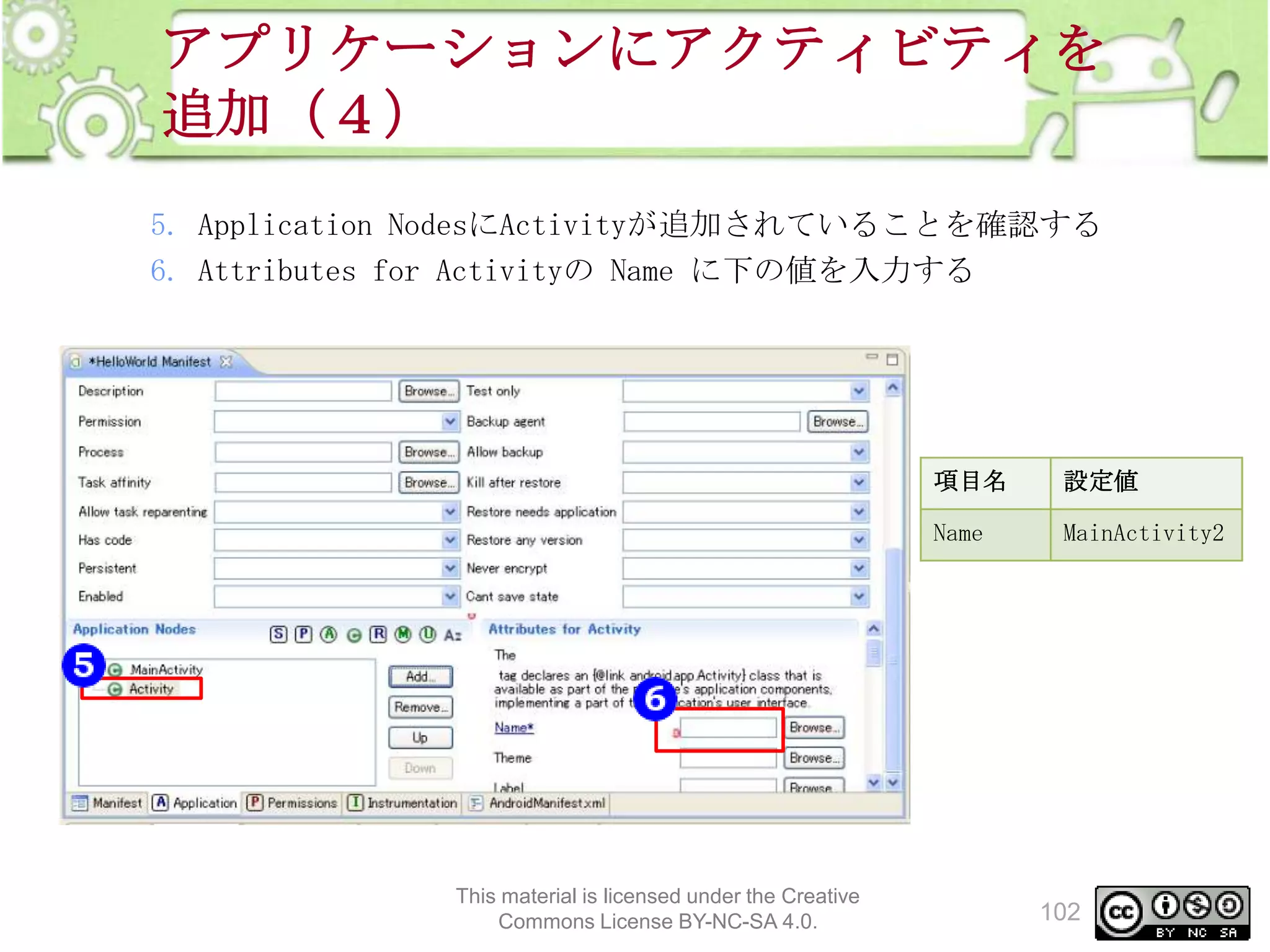The height and width of the screenshot is (952, 1270).
Task: Click the Name* hyperlink label
Action: click(x=514, y=728)
